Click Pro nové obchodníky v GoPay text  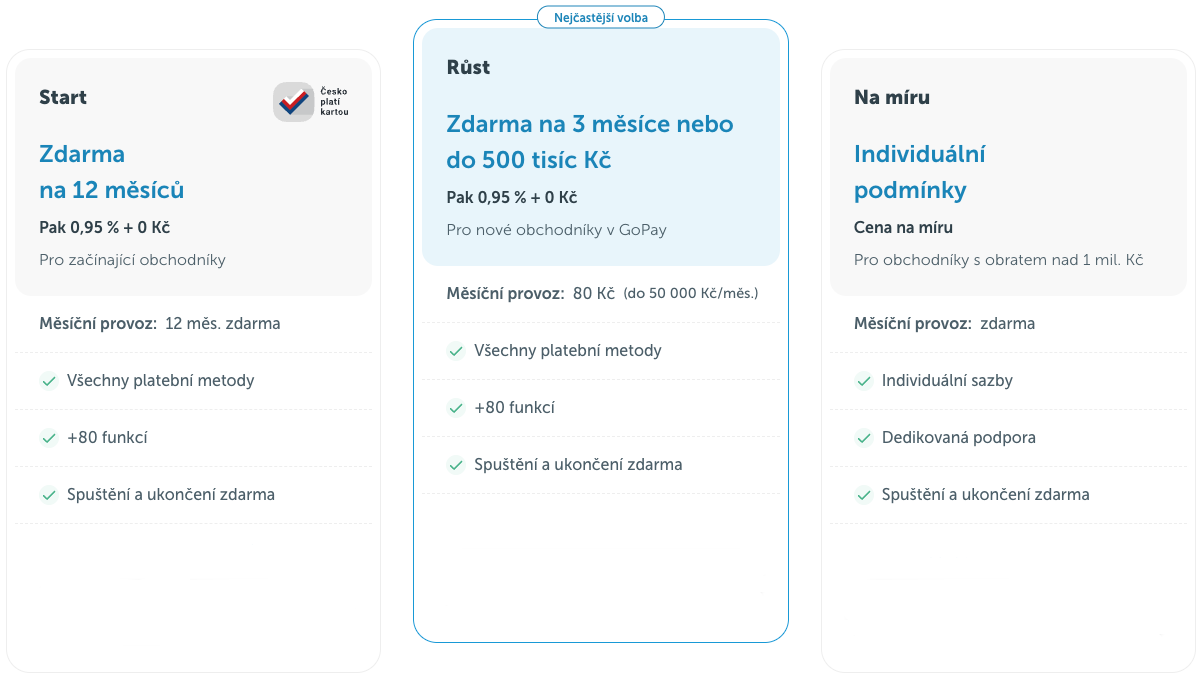[x=556, y=230]
